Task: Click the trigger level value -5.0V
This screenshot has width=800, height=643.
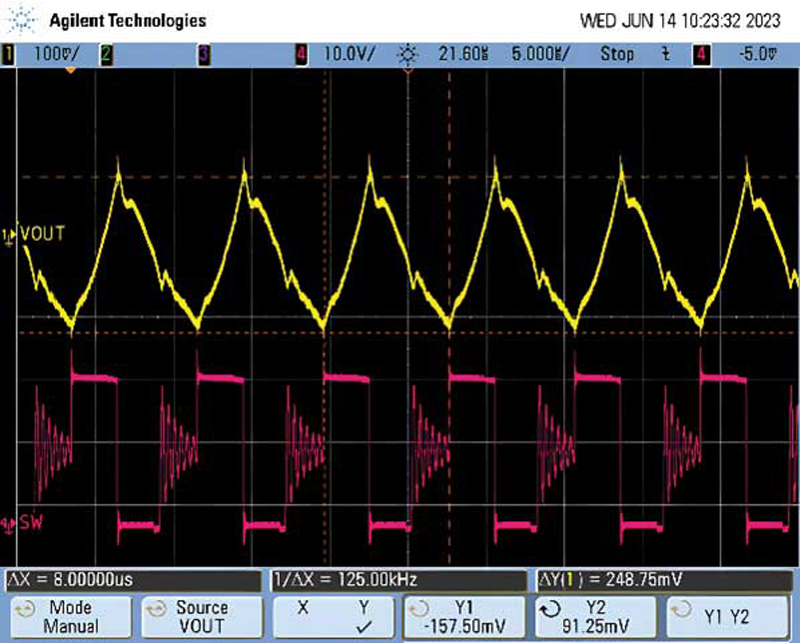Action: tap(750, 54)
